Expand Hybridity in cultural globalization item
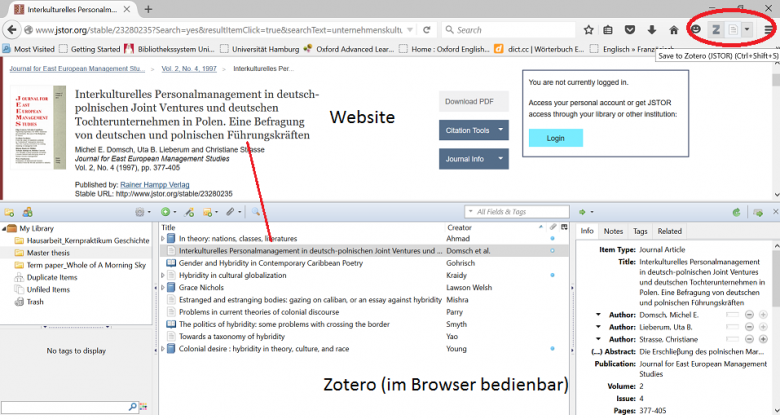Viewport: 780px width, 419px height. click(163, 275)
